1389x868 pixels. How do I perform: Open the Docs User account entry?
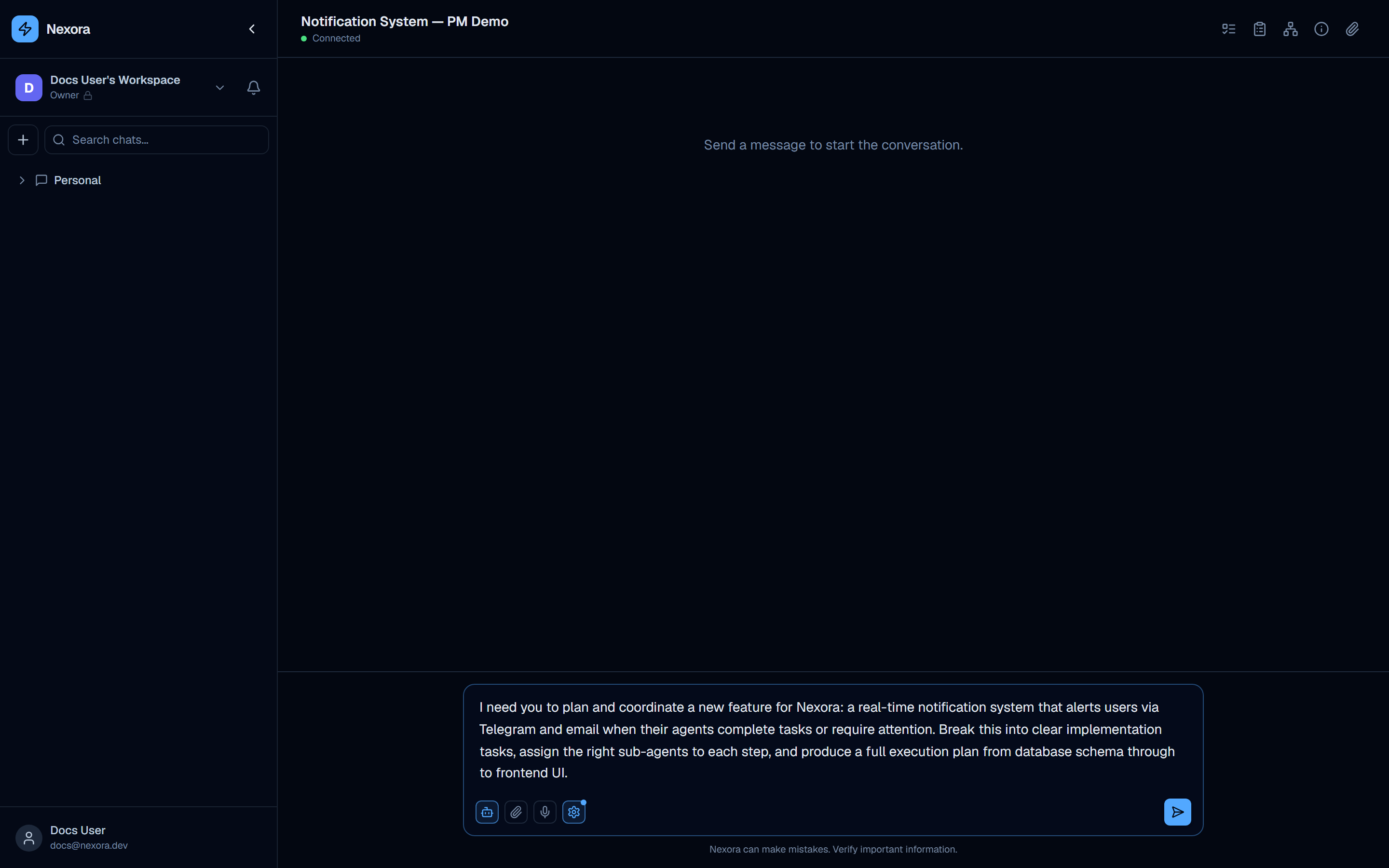[x=138, y=838]
